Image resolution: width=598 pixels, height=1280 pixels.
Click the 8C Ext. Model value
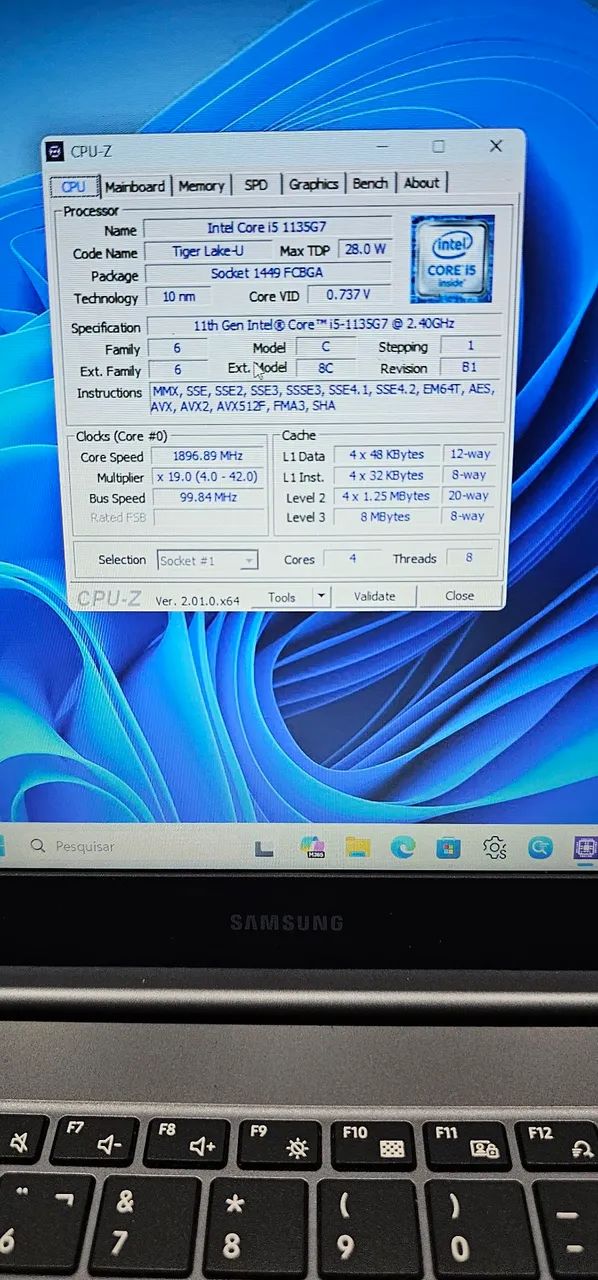click(326, 368)
